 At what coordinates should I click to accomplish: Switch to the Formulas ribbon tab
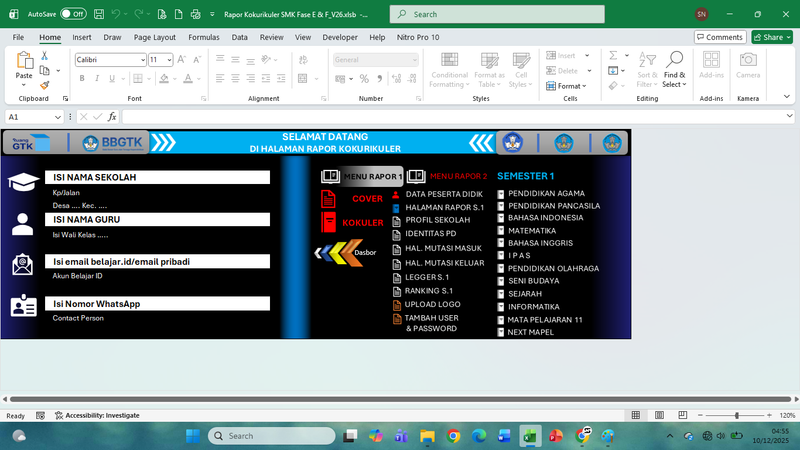tap(203, 37)
